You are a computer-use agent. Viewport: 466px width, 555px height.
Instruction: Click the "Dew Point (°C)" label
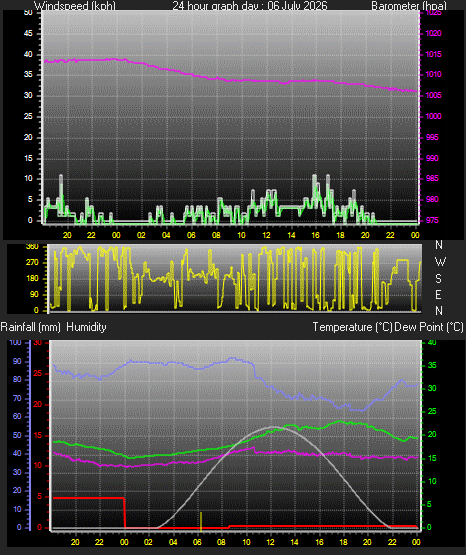pos(429,327)
